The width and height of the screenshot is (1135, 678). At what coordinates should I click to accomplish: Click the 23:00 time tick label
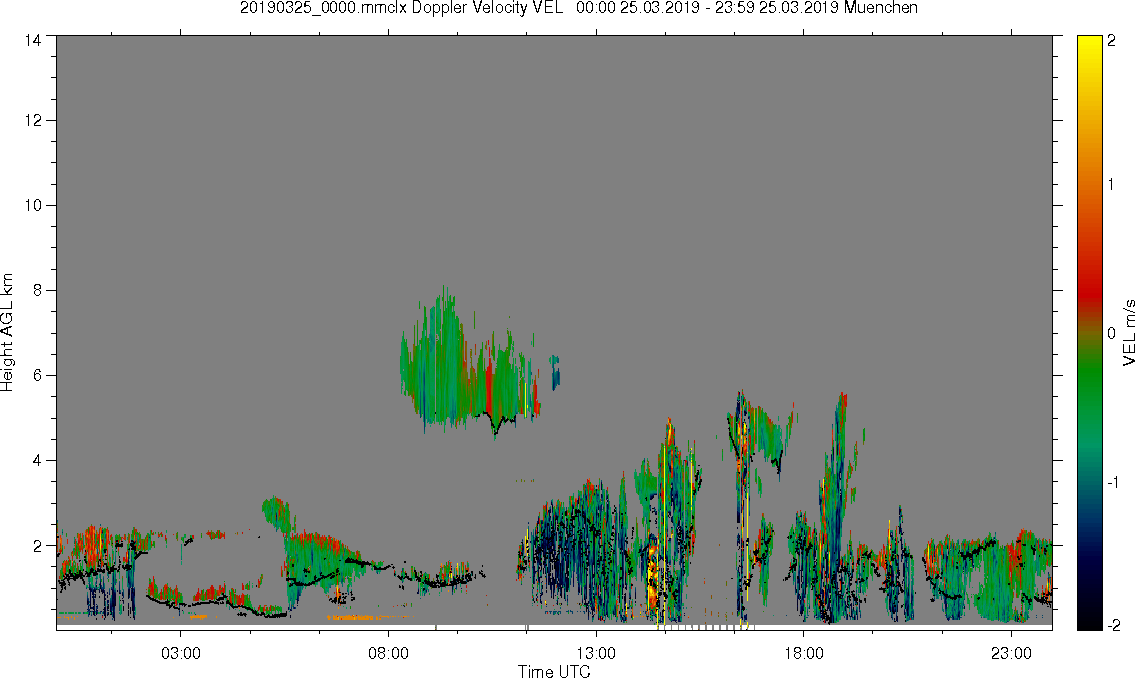point(1011,653)
